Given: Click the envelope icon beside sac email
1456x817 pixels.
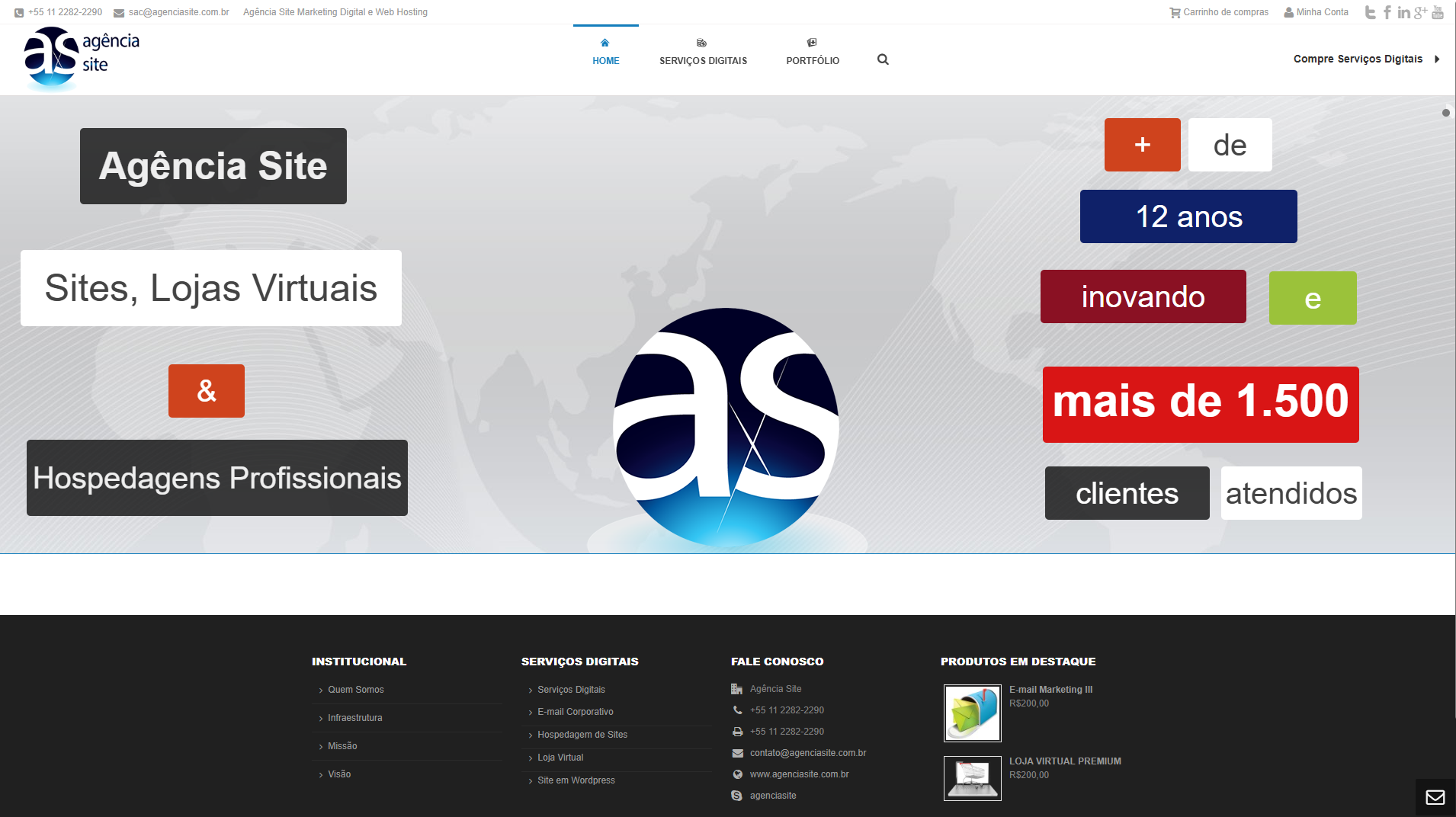Looking at the screenshot, I should point(119,13).
